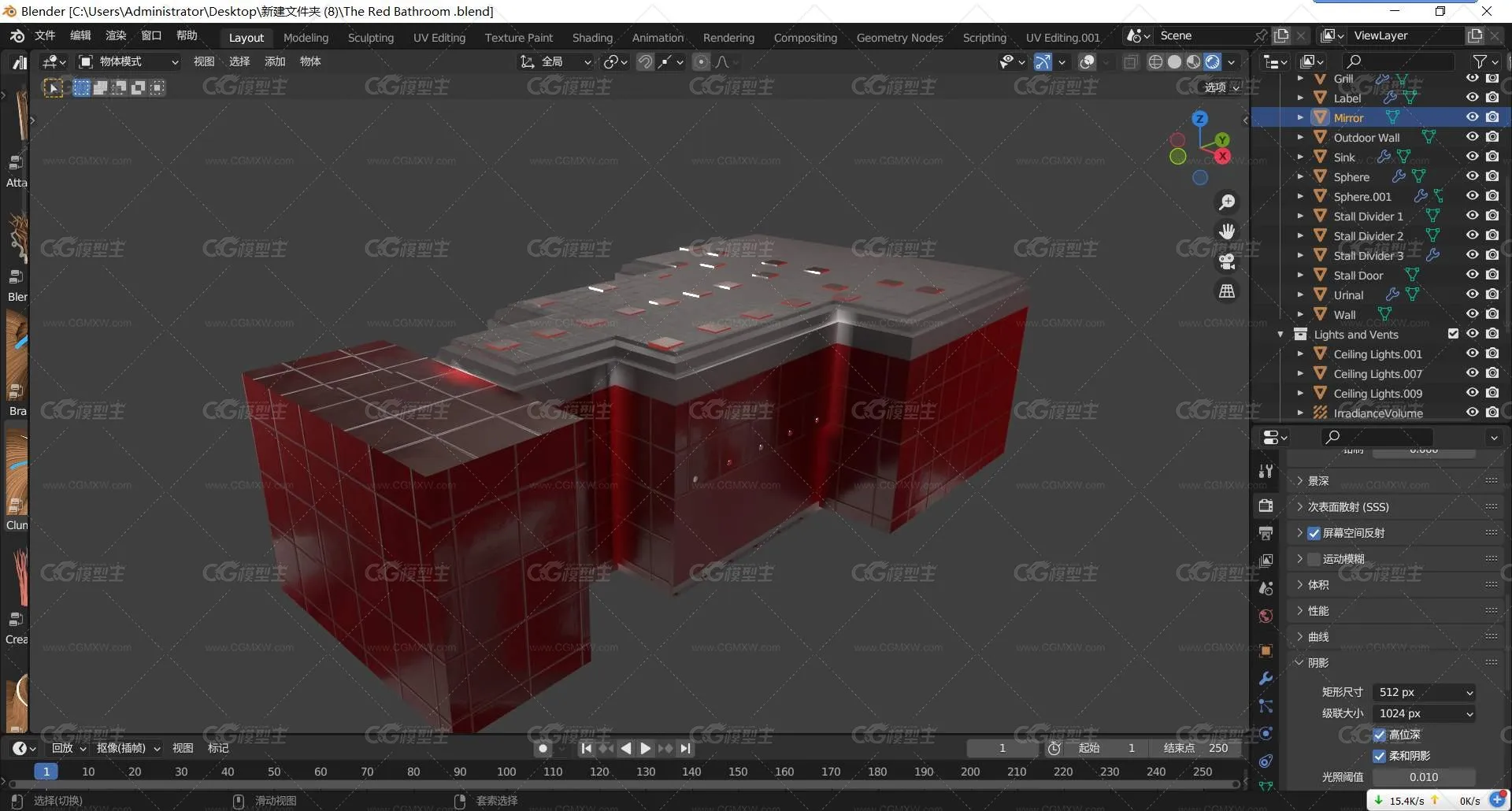
Task: Toggle X-ray mode in the viewport
Action: [x=1131, y=62]
